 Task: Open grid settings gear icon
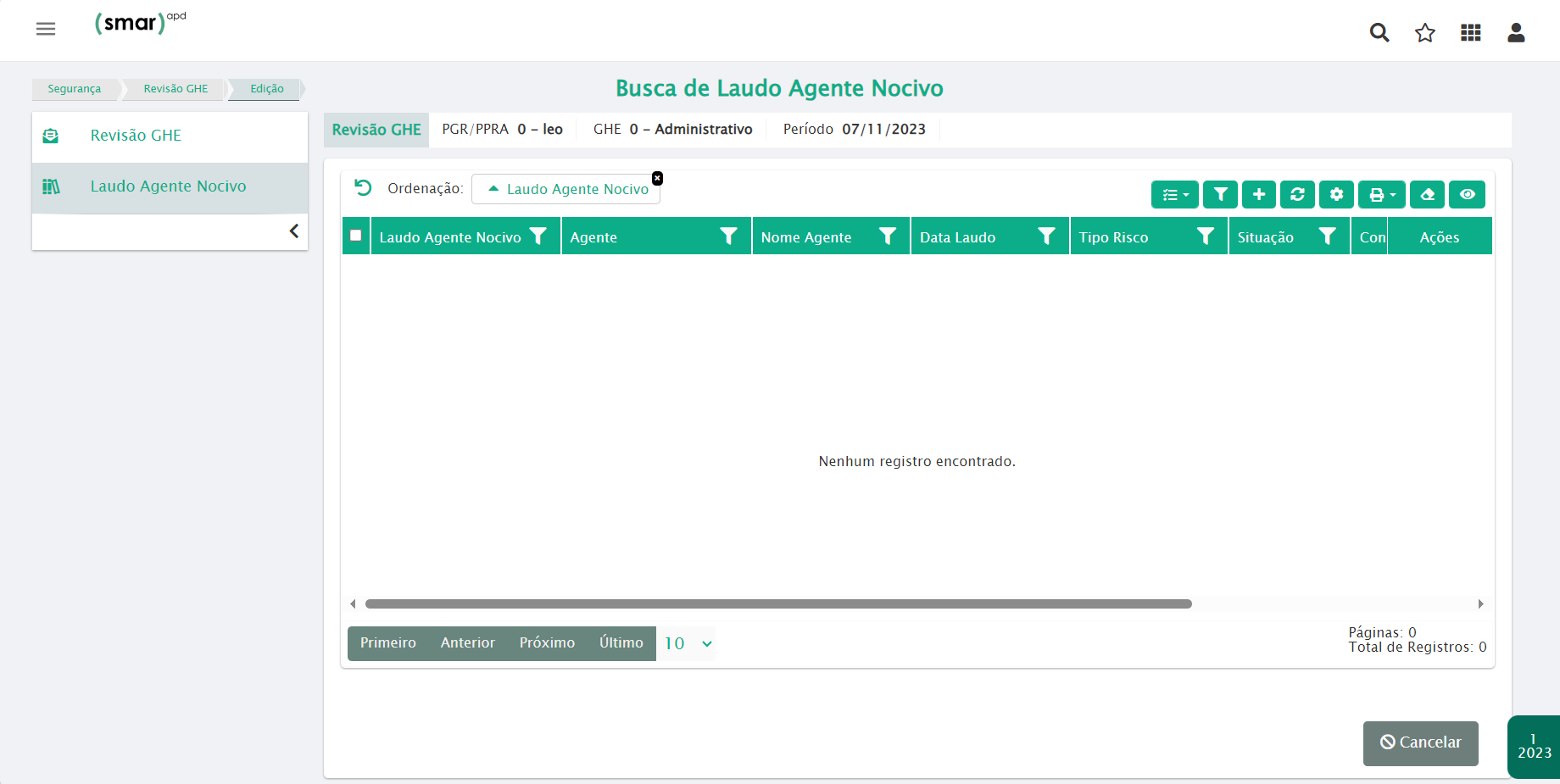click(x=1336, y=195)
